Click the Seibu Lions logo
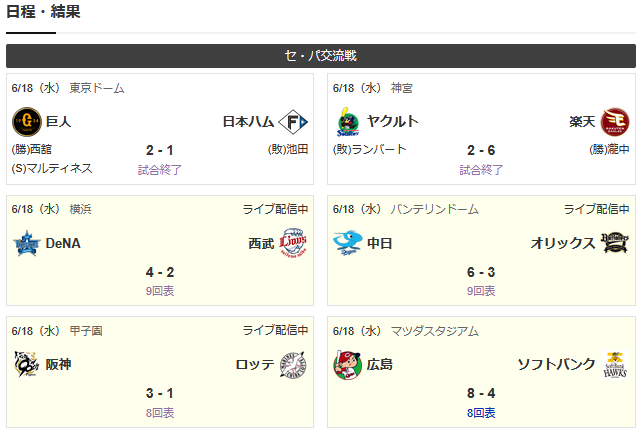Screen dimensions: 641x435 pos(293,242)
